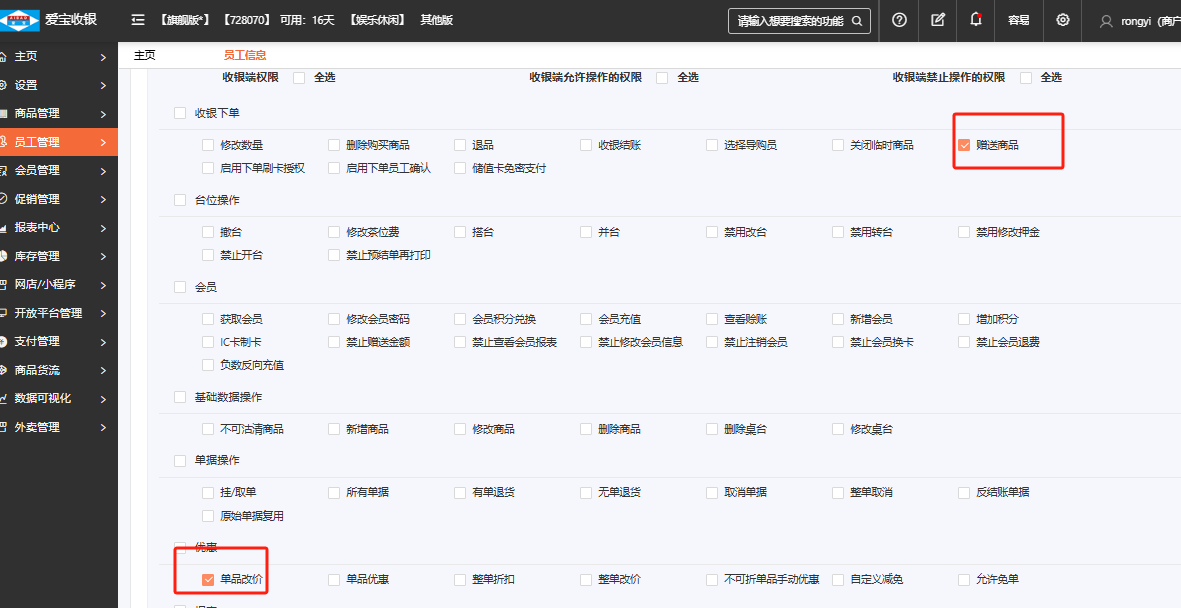
Task: Collapse sidebar using the menu fold icon
Action: tap(138, 20)
